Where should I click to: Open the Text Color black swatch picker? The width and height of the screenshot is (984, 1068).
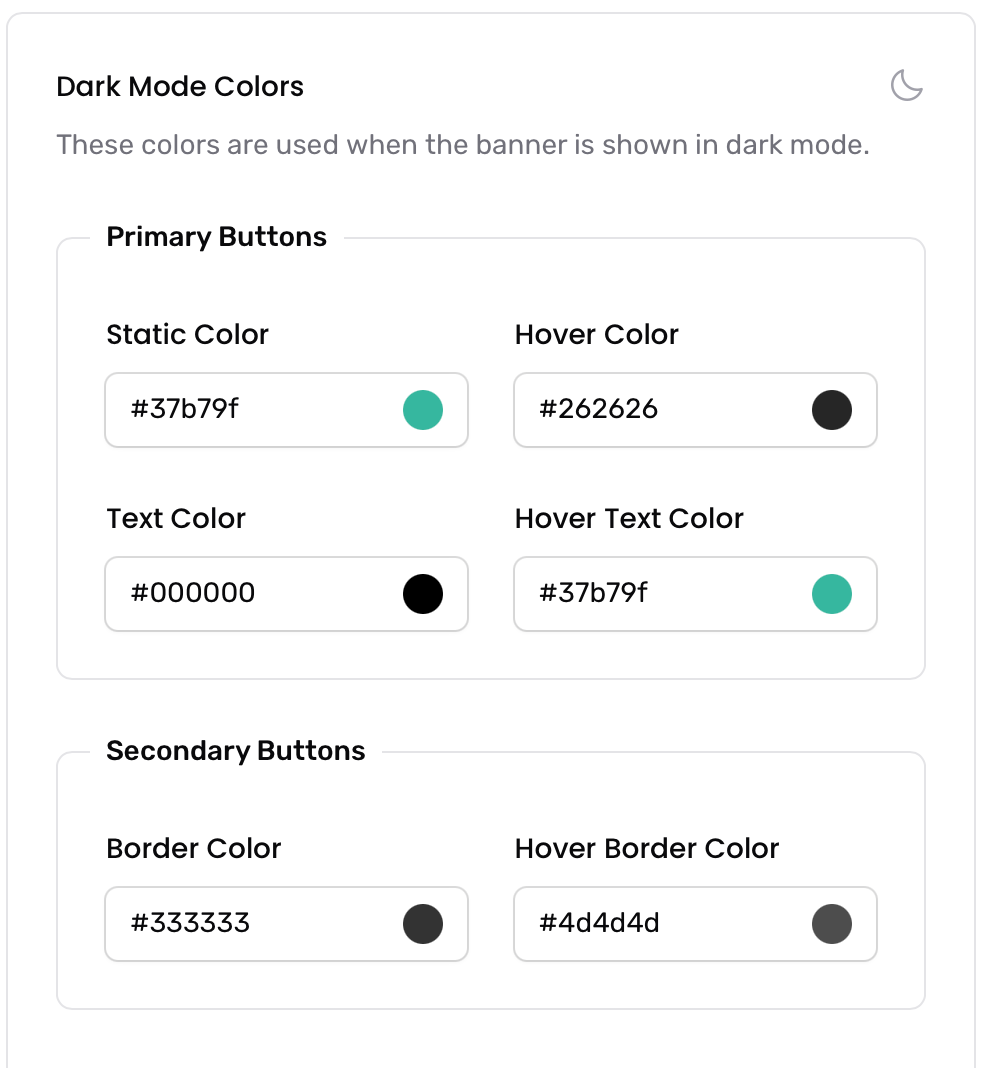(423, 594)
